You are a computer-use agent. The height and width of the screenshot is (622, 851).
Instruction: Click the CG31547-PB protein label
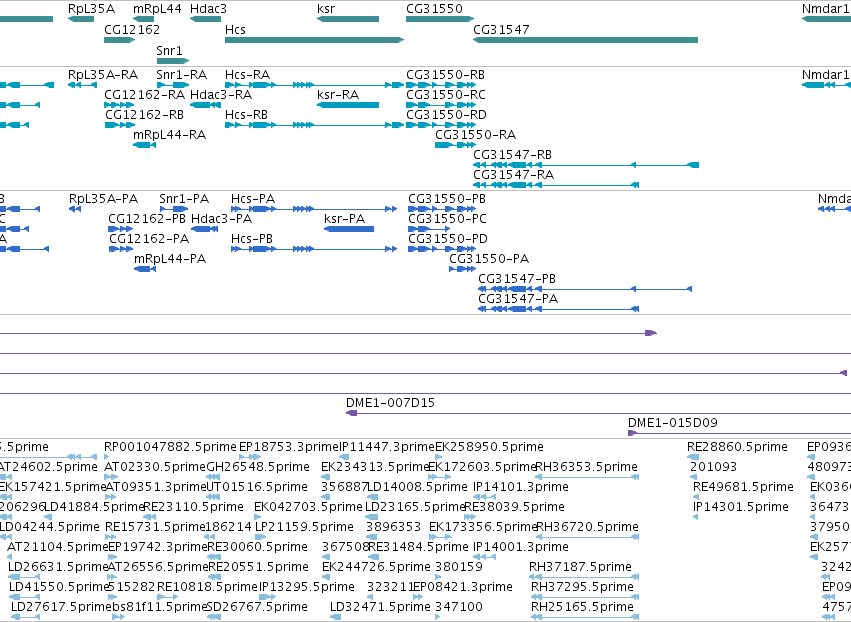[517, 279]
